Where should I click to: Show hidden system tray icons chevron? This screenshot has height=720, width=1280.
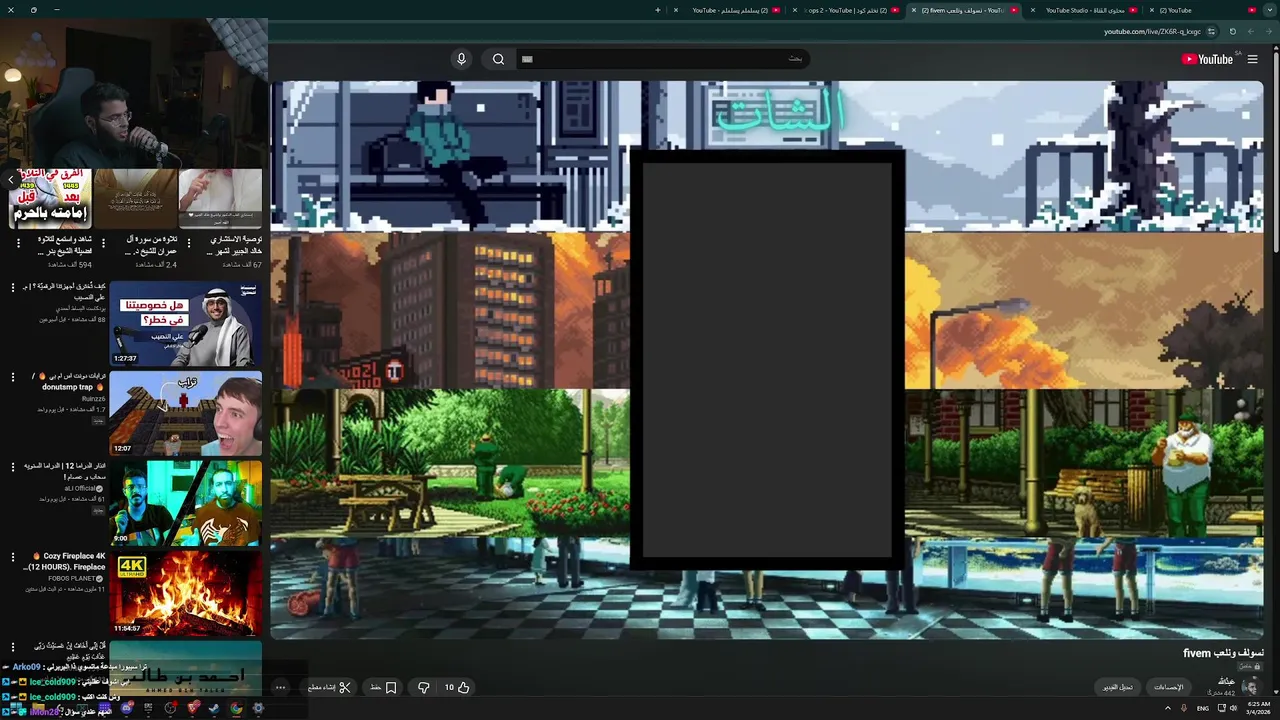pyautogui.click(x=1167, y=708)
